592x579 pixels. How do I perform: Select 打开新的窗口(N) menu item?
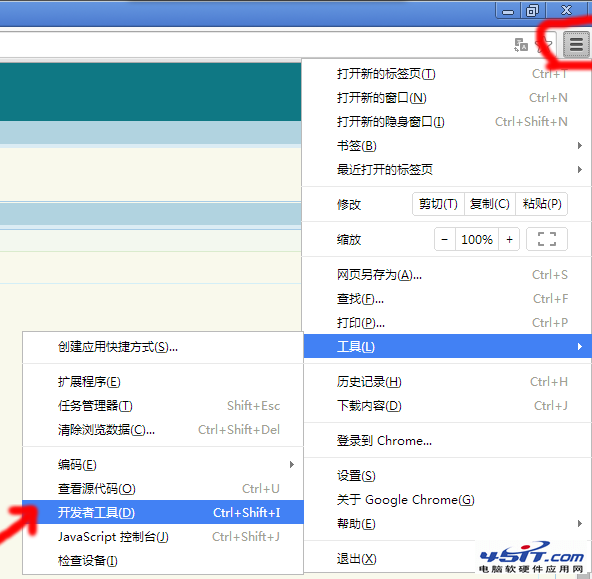447,98
